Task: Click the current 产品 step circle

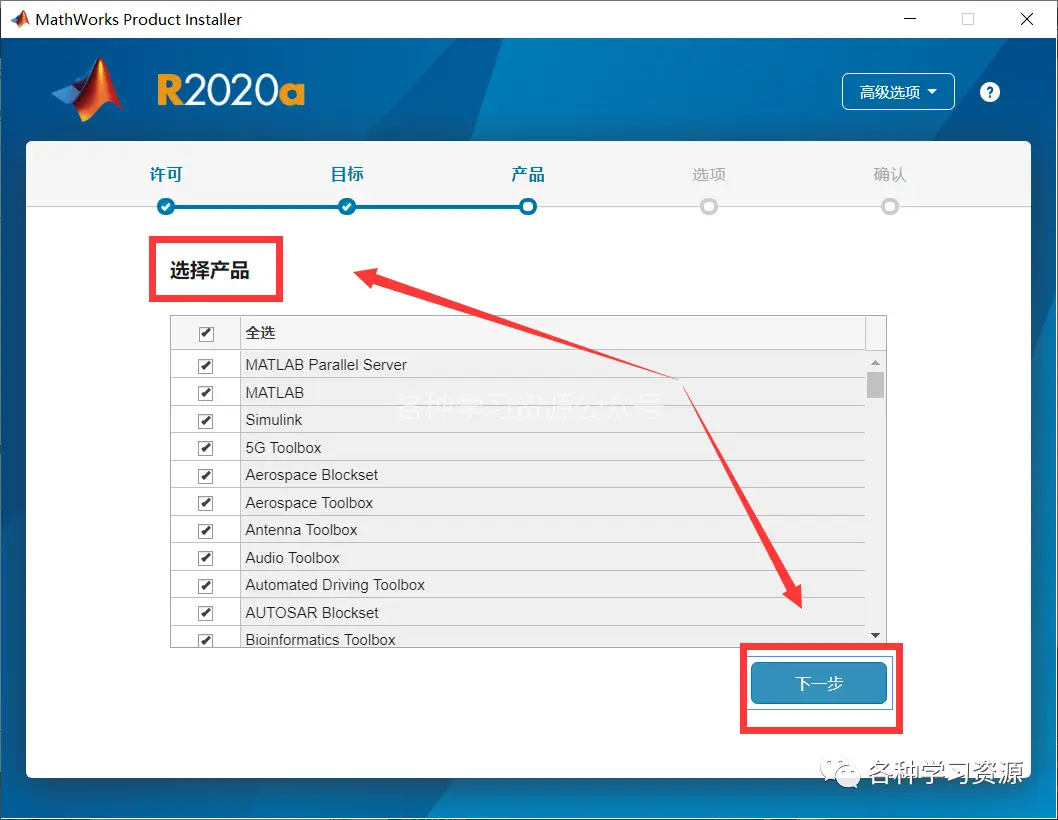Action: tap(528, 207)
